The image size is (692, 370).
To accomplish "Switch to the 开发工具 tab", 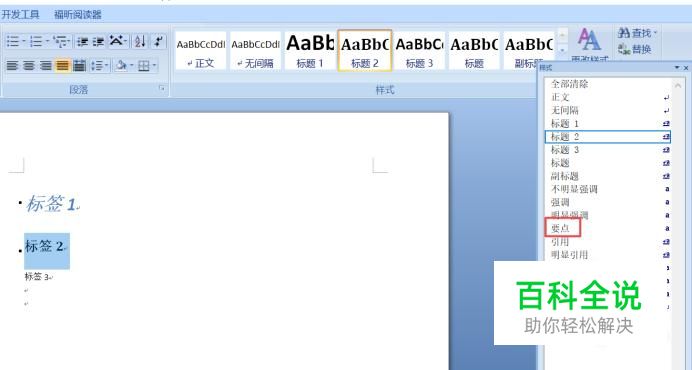I will 20,14.
